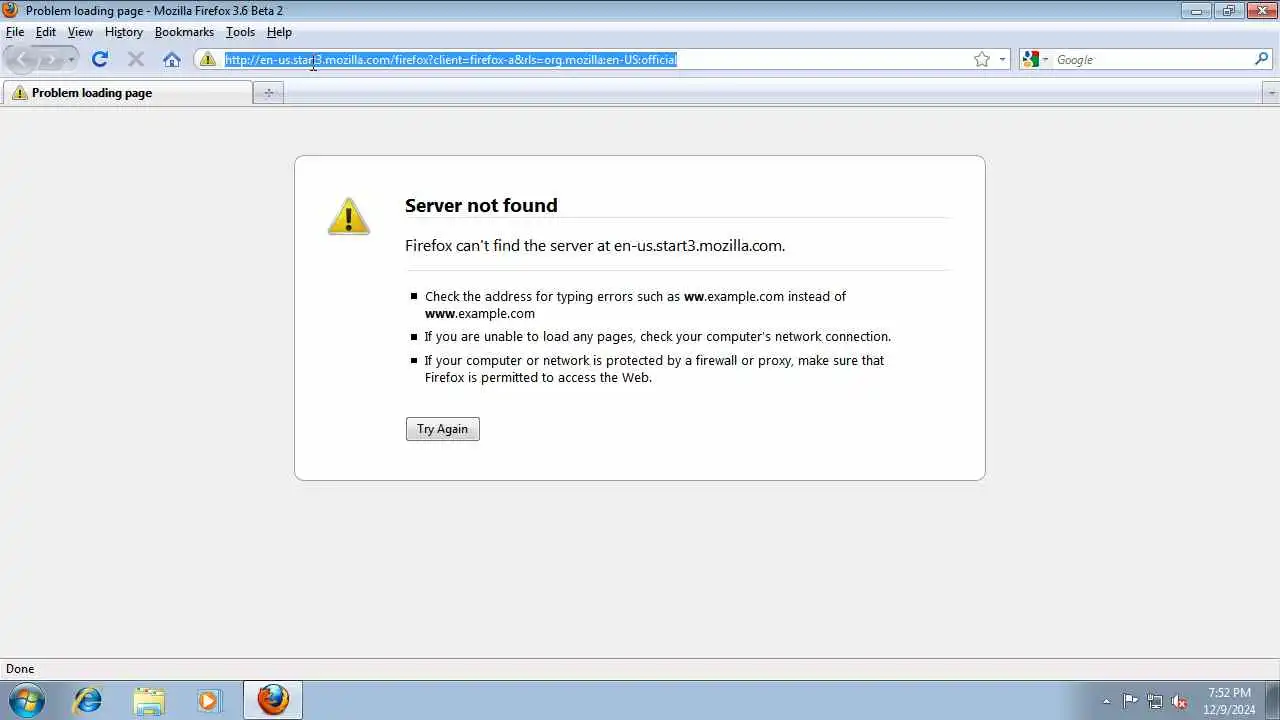This screenshot has width=1280, height=720.
Task: Open the Google search engine selector
Action: (1035, 59)
